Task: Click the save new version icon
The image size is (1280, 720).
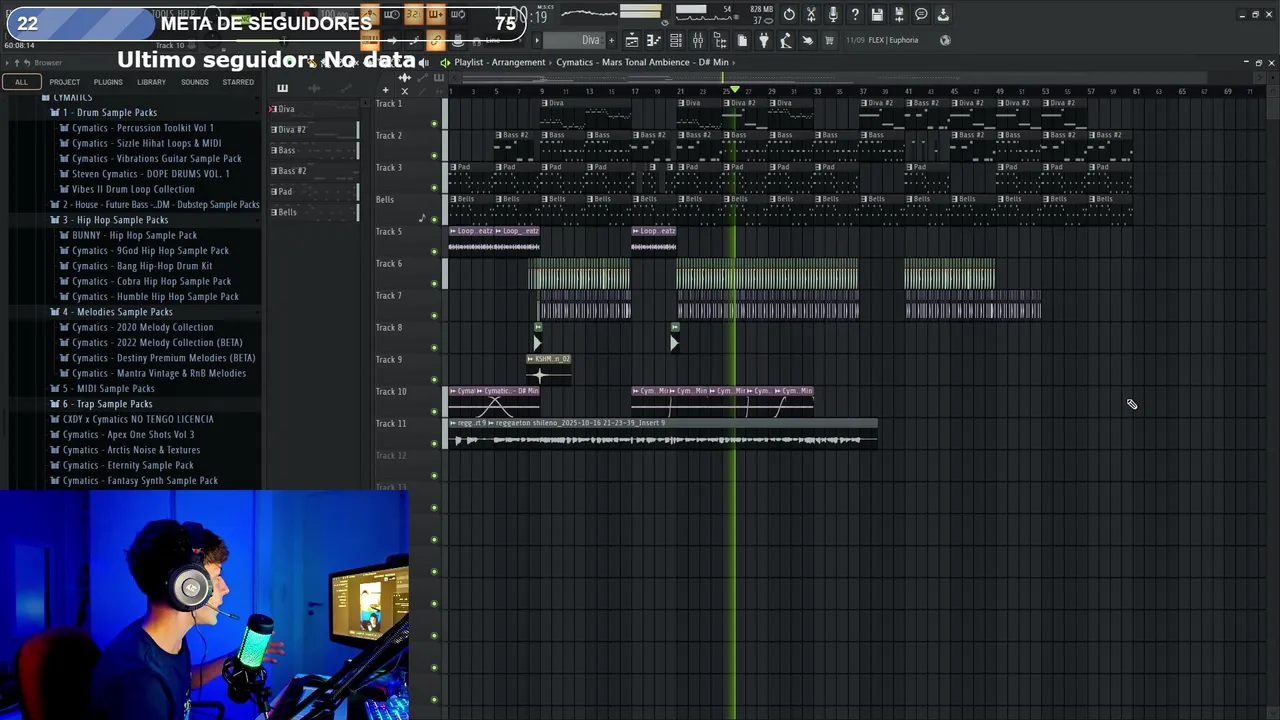Action: tap(899, 14)
